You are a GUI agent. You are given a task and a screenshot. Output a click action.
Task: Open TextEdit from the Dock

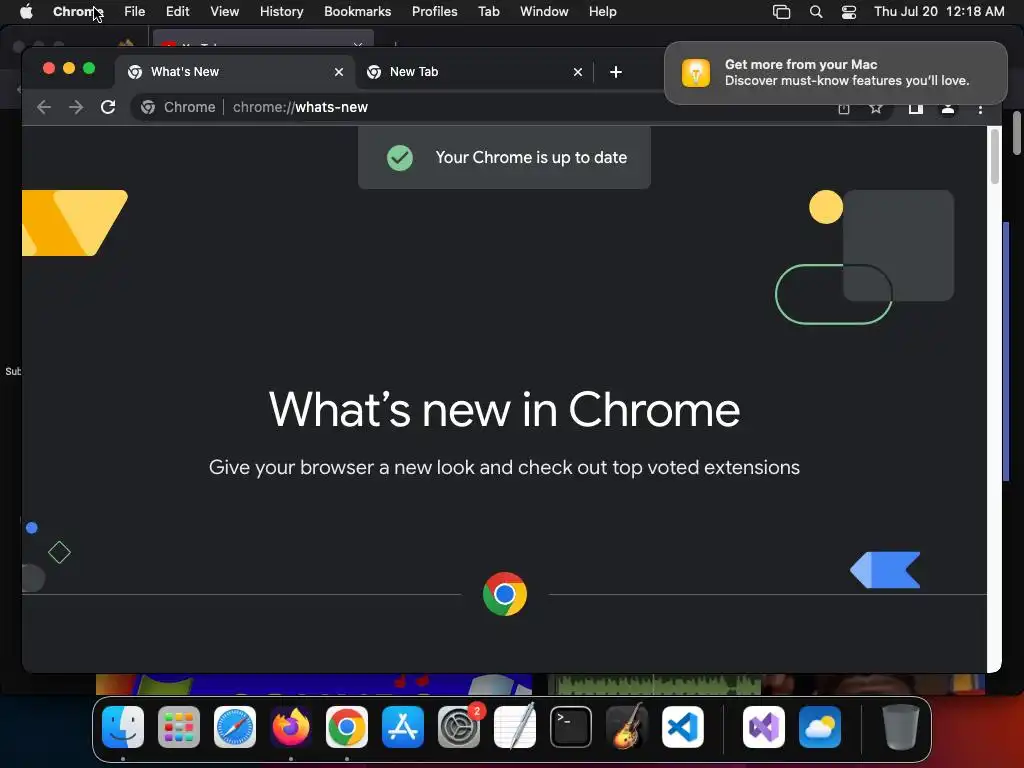515,727
